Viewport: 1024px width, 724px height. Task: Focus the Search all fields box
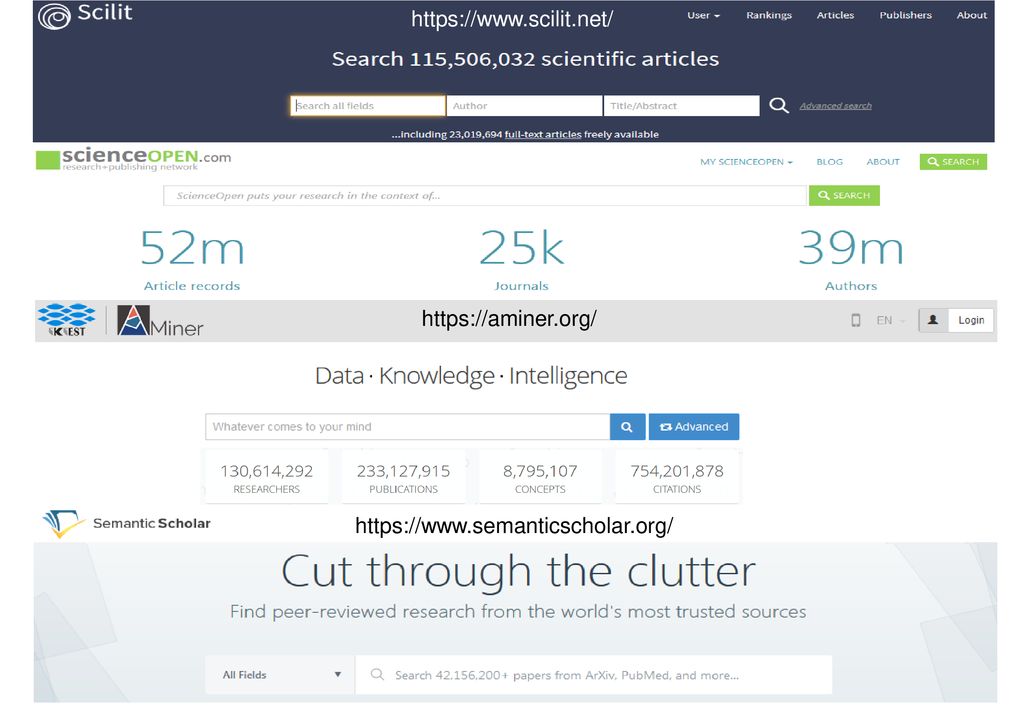click(x=368, y=106)
